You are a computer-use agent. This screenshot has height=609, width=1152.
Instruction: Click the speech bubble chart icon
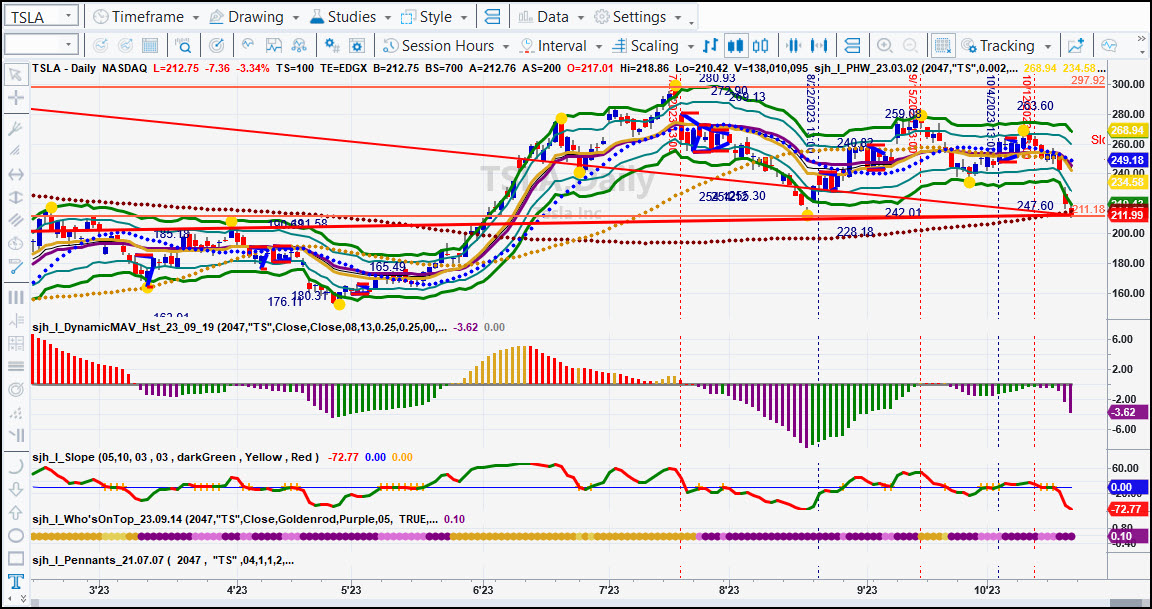coord(1109,46)
